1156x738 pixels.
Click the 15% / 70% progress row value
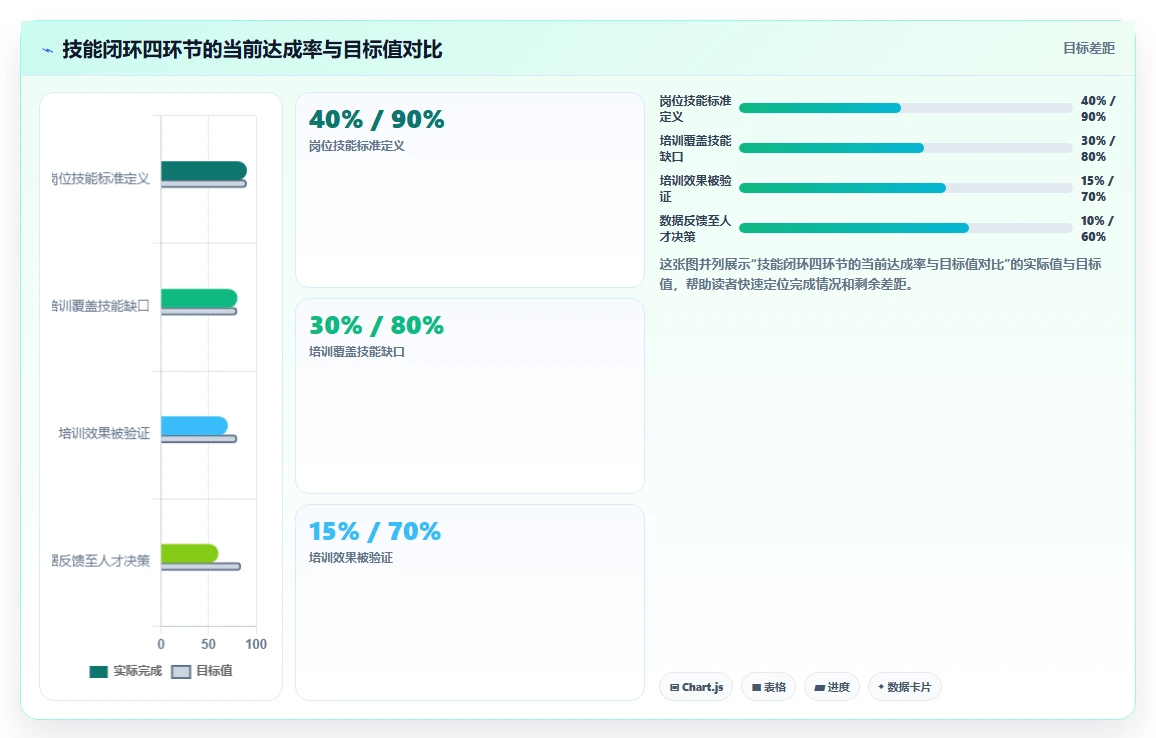tap(1098, 189)
